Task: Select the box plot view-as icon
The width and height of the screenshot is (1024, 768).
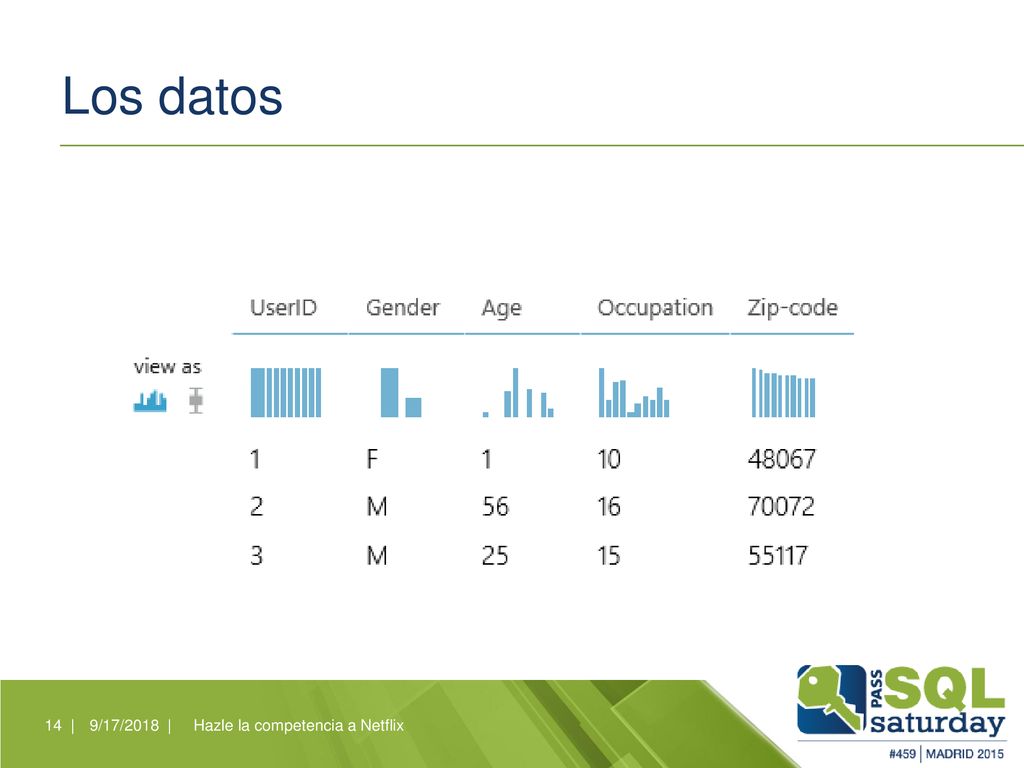Action: coord(196,400)
